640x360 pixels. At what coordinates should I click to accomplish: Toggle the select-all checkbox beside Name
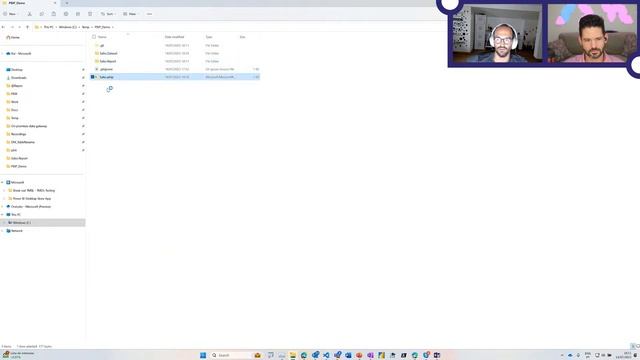[94, 37]
